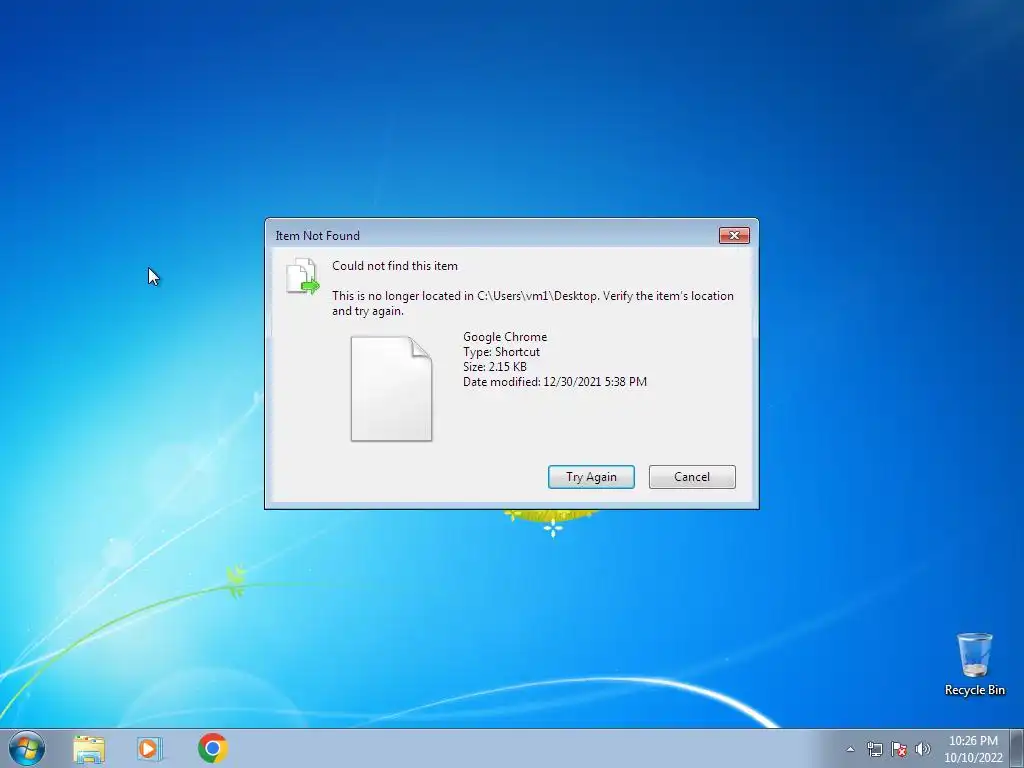The width and height of the screenshot is (1024, 768).
Task: Launch Windows Media Player from taskbar
Action: (150, 748)
